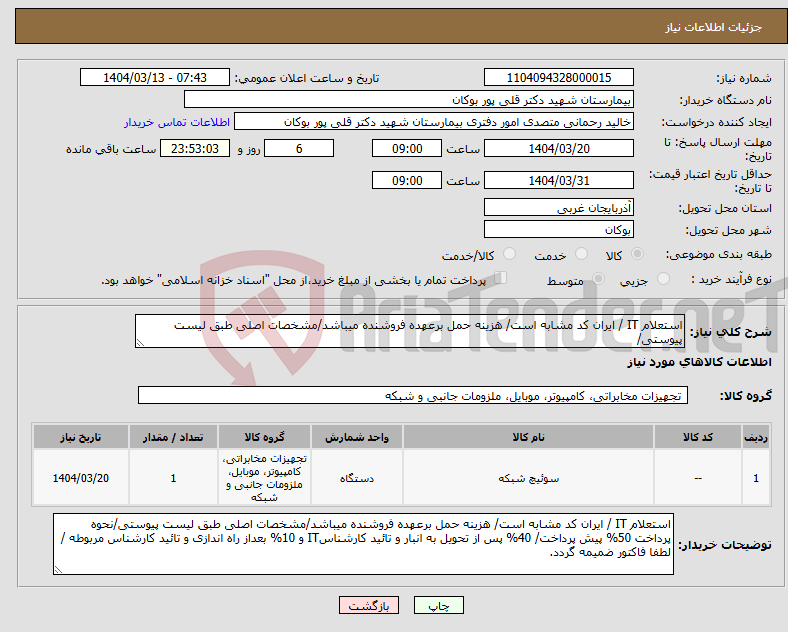
Task: Open the اطلاعات تماس خریدار link
Action: pos(177,122)
